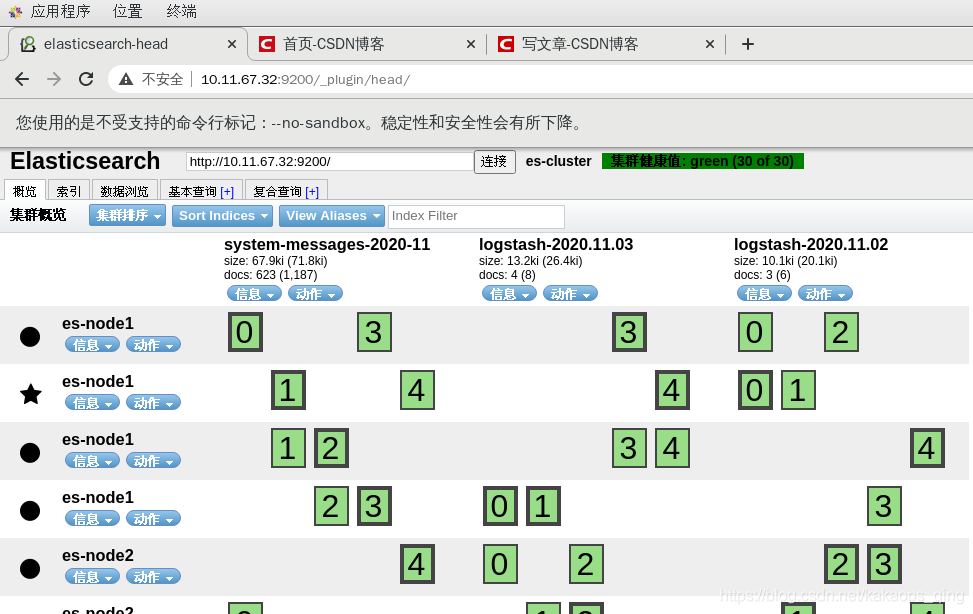Click system-messages shard 4 on es-node2 row

coord(418,564)
